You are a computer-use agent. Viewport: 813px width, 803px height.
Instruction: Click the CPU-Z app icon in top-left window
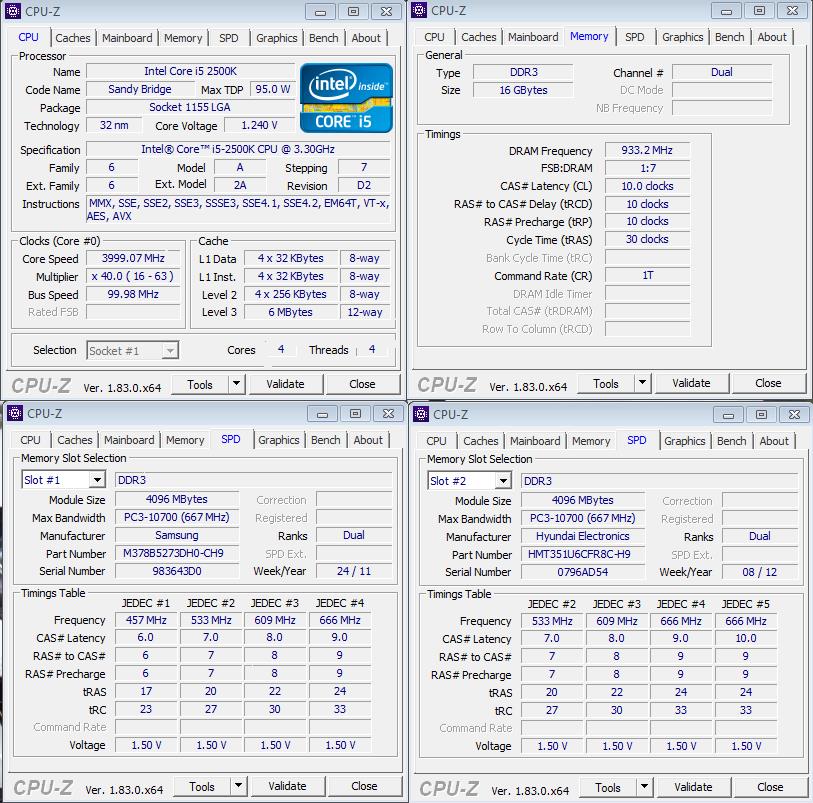[x=13, y=11]
